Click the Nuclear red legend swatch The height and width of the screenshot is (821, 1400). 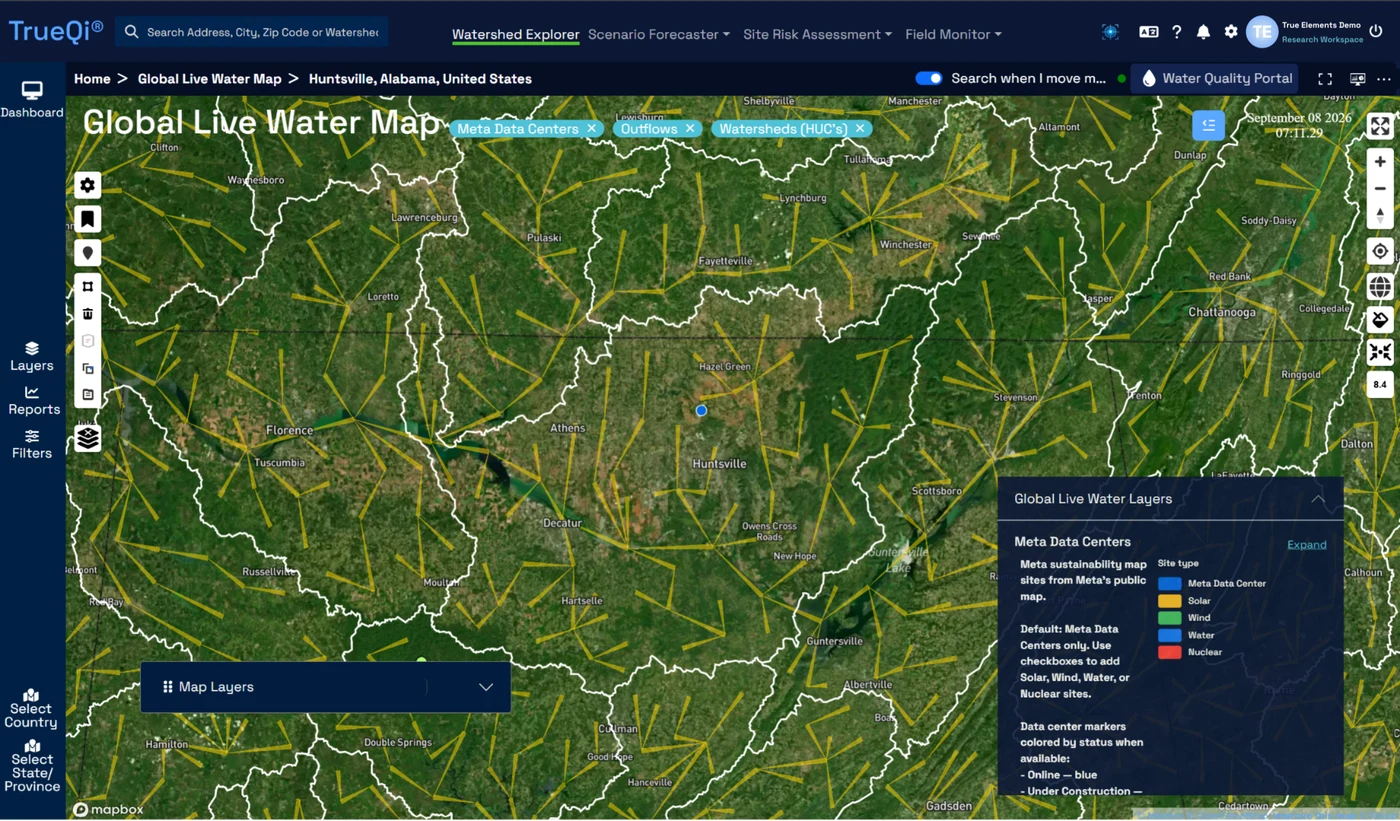coord(1169,652)
